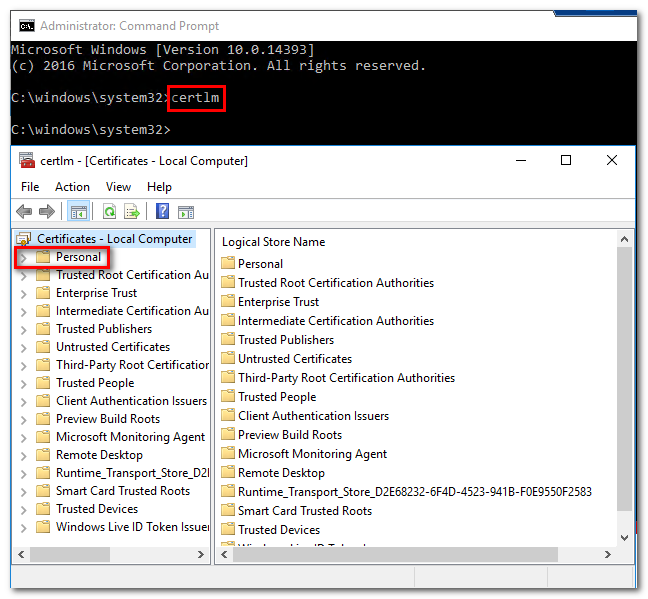
Task: Open the File menu
Action: click(x=30, y=187)
